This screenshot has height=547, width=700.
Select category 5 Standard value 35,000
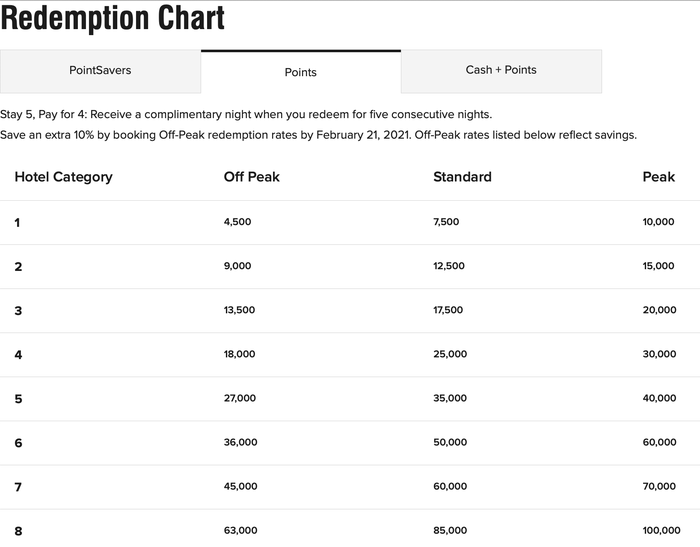(450, 398)
